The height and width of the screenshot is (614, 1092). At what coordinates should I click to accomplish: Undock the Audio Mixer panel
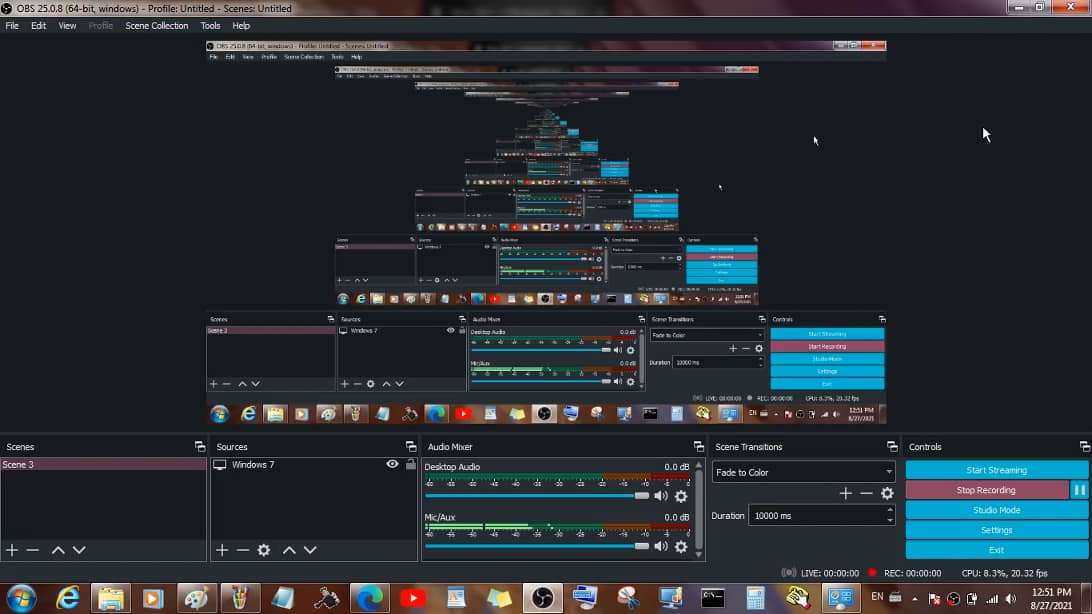pos(699,446)
